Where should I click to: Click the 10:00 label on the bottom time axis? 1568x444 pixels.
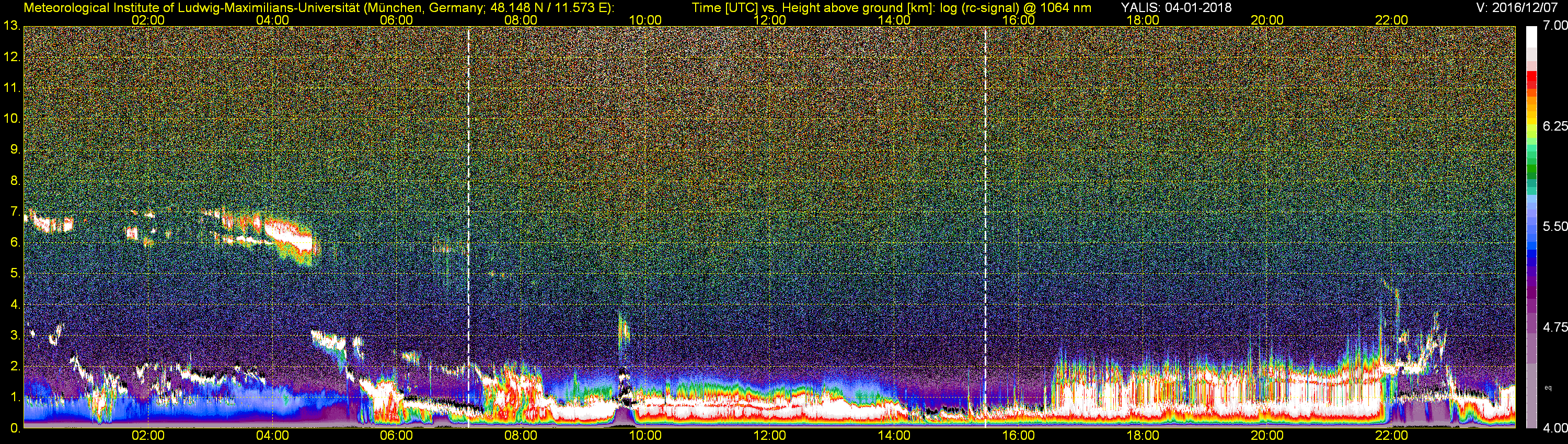click(645, 436)
